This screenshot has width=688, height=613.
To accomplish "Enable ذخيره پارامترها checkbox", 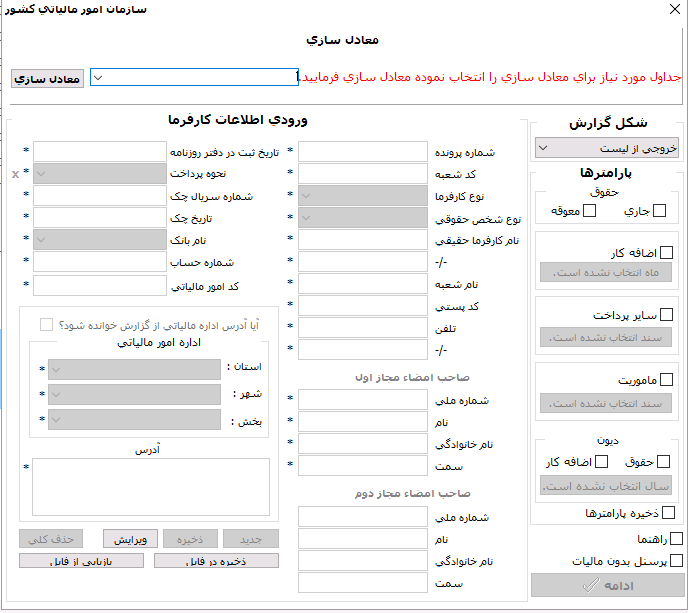I will click(668, 513).
